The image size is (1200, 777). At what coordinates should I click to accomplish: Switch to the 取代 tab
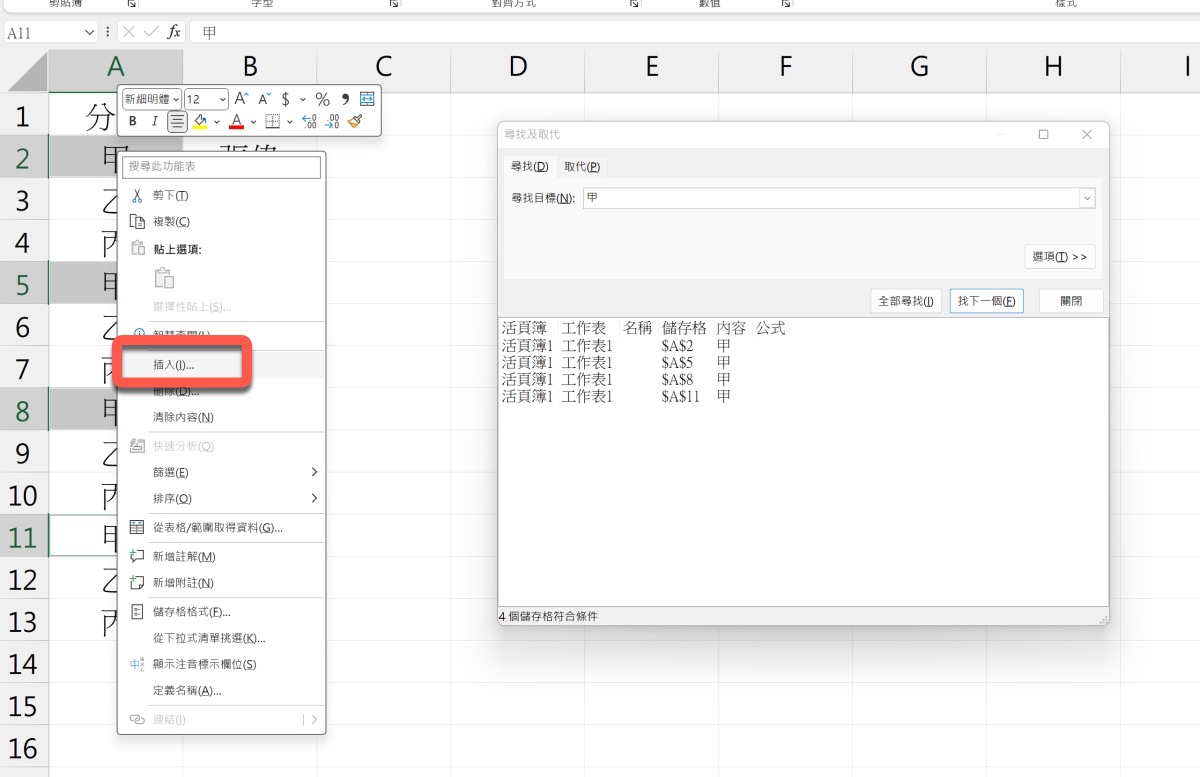coord(581,166)
